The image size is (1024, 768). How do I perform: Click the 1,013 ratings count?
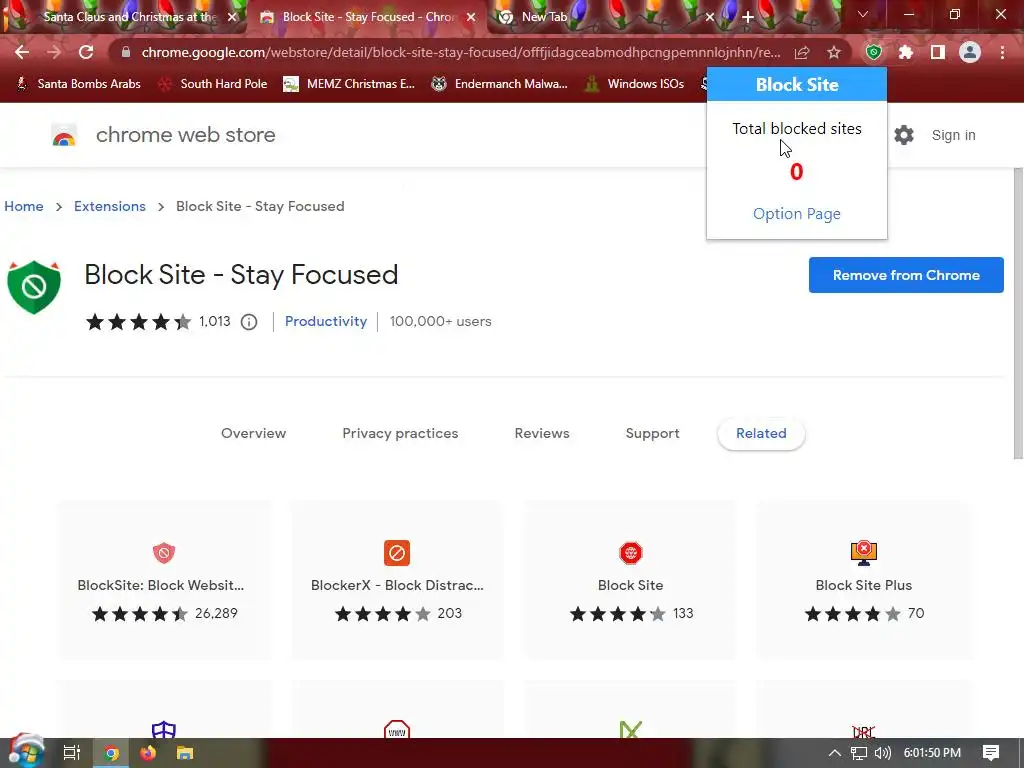(x=215, y=321)
